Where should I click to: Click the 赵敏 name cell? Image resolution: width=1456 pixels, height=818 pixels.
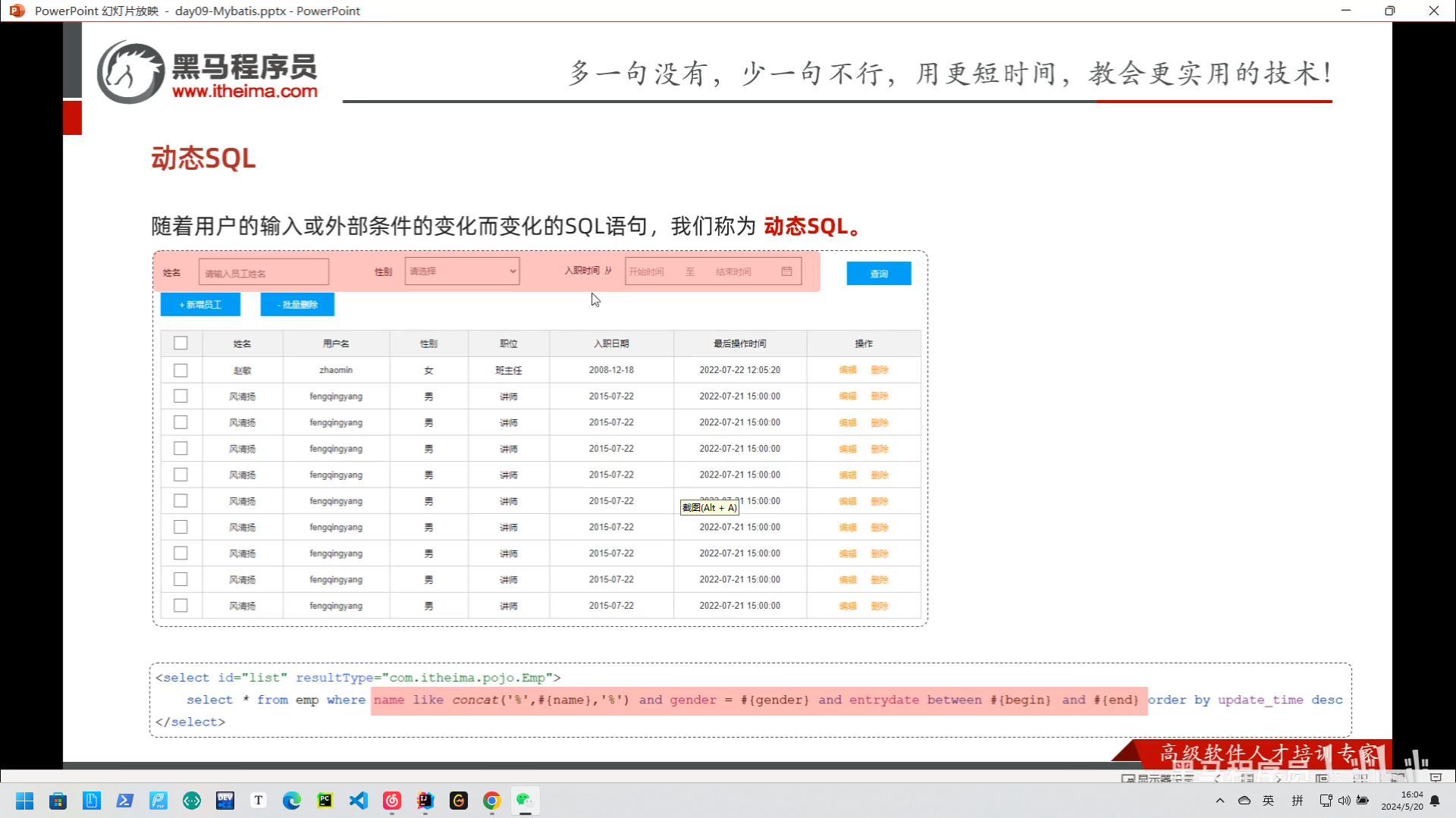pyautogui.click(x=242, y=371)
